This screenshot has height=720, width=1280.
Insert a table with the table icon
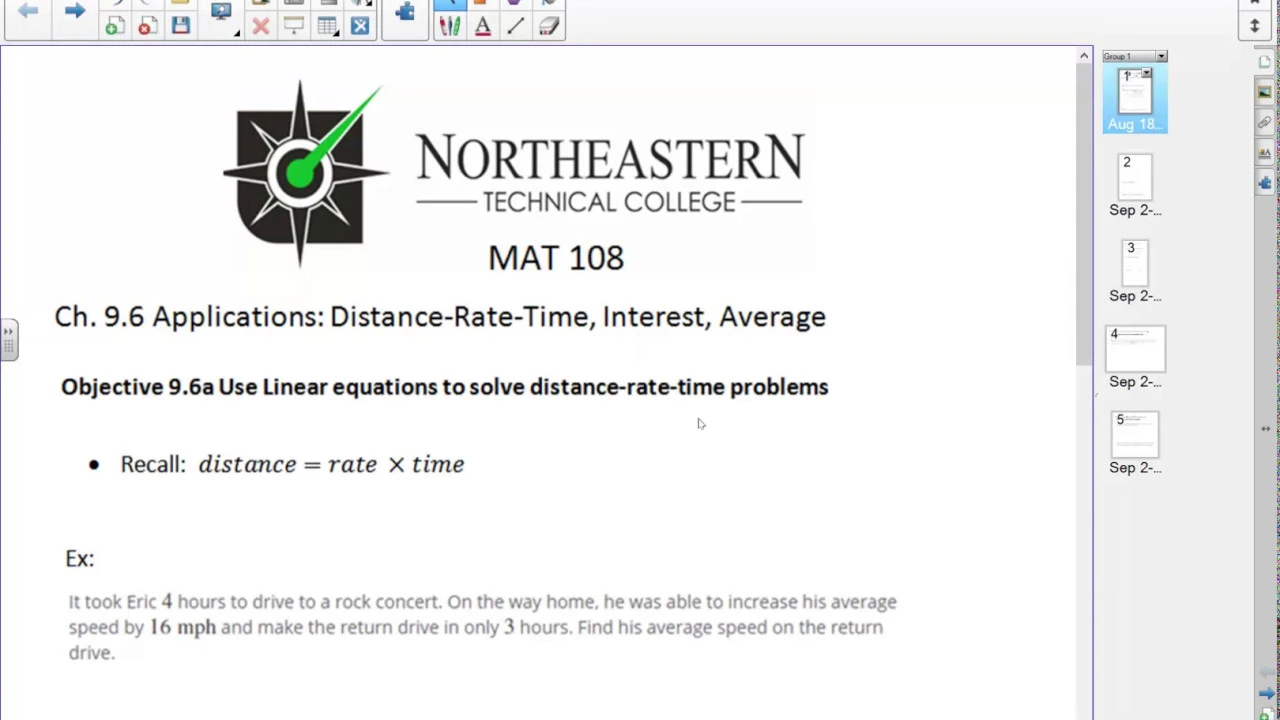pyautogui.click(x=327, y=26)
